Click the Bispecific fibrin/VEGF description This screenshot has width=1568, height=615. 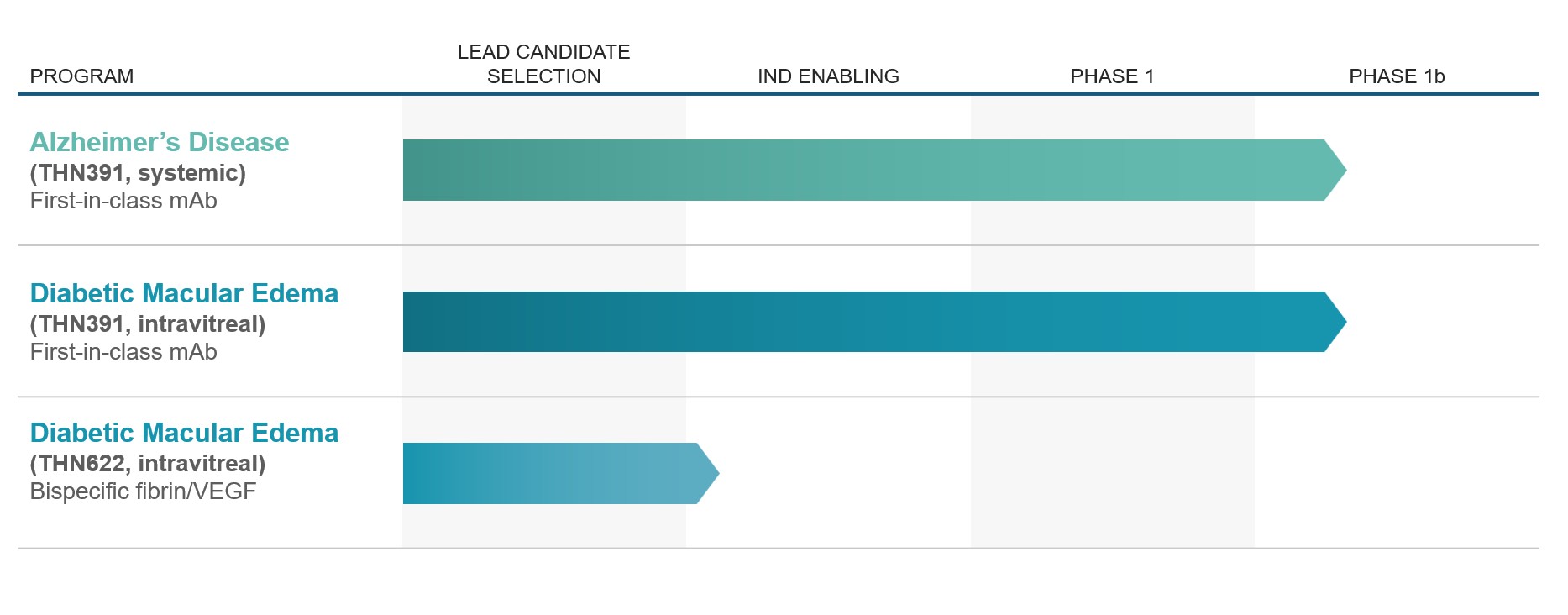point(143,491)
